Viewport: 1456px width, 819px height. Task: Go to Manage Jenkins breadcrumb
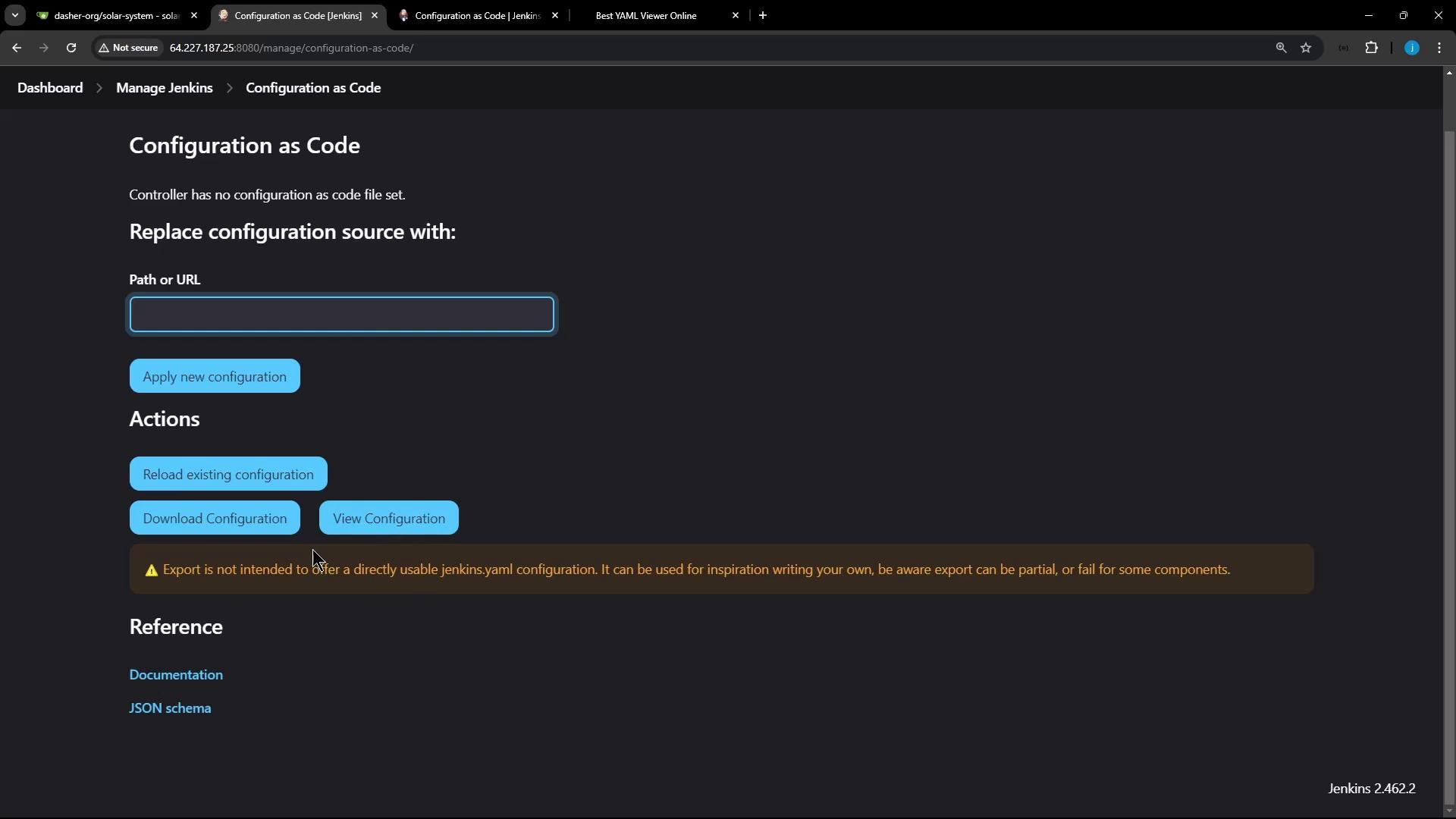tap(164, 88)
